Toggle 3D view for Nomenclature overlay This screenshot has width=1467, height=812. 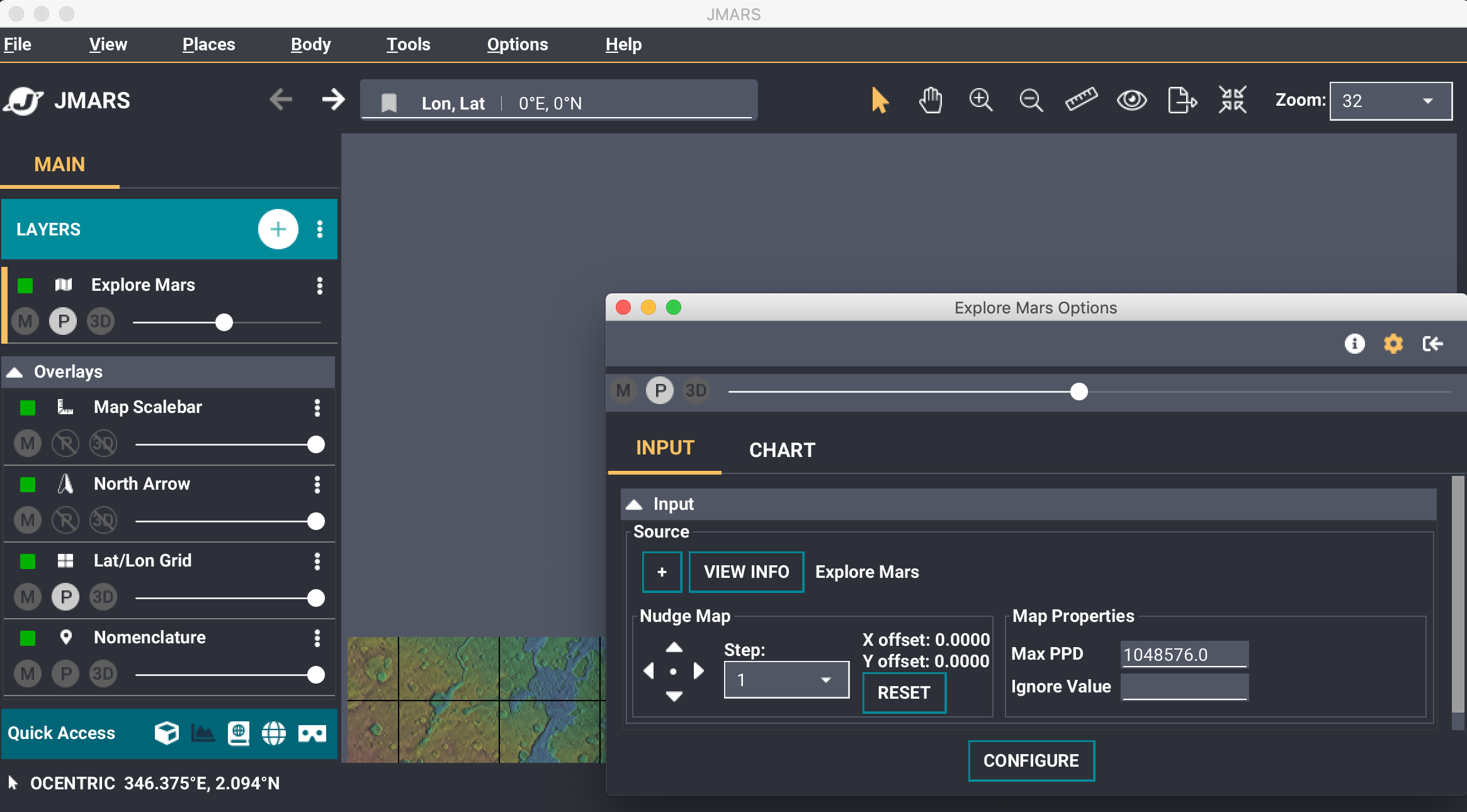[x=103, y=674]
